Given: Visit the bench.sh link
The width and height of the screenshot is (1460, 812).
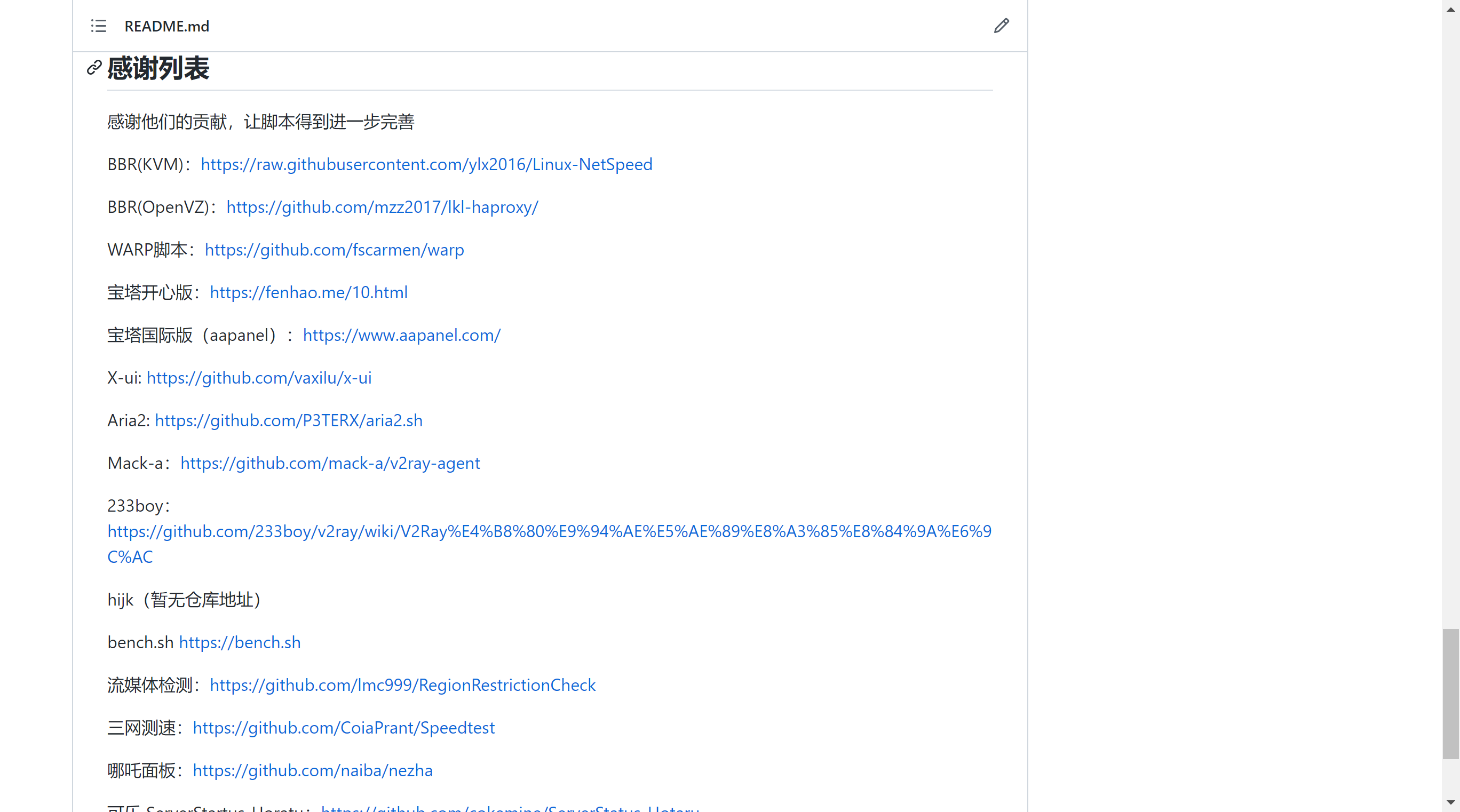Looking at the screenshot, I should click(x=240, y=642).
